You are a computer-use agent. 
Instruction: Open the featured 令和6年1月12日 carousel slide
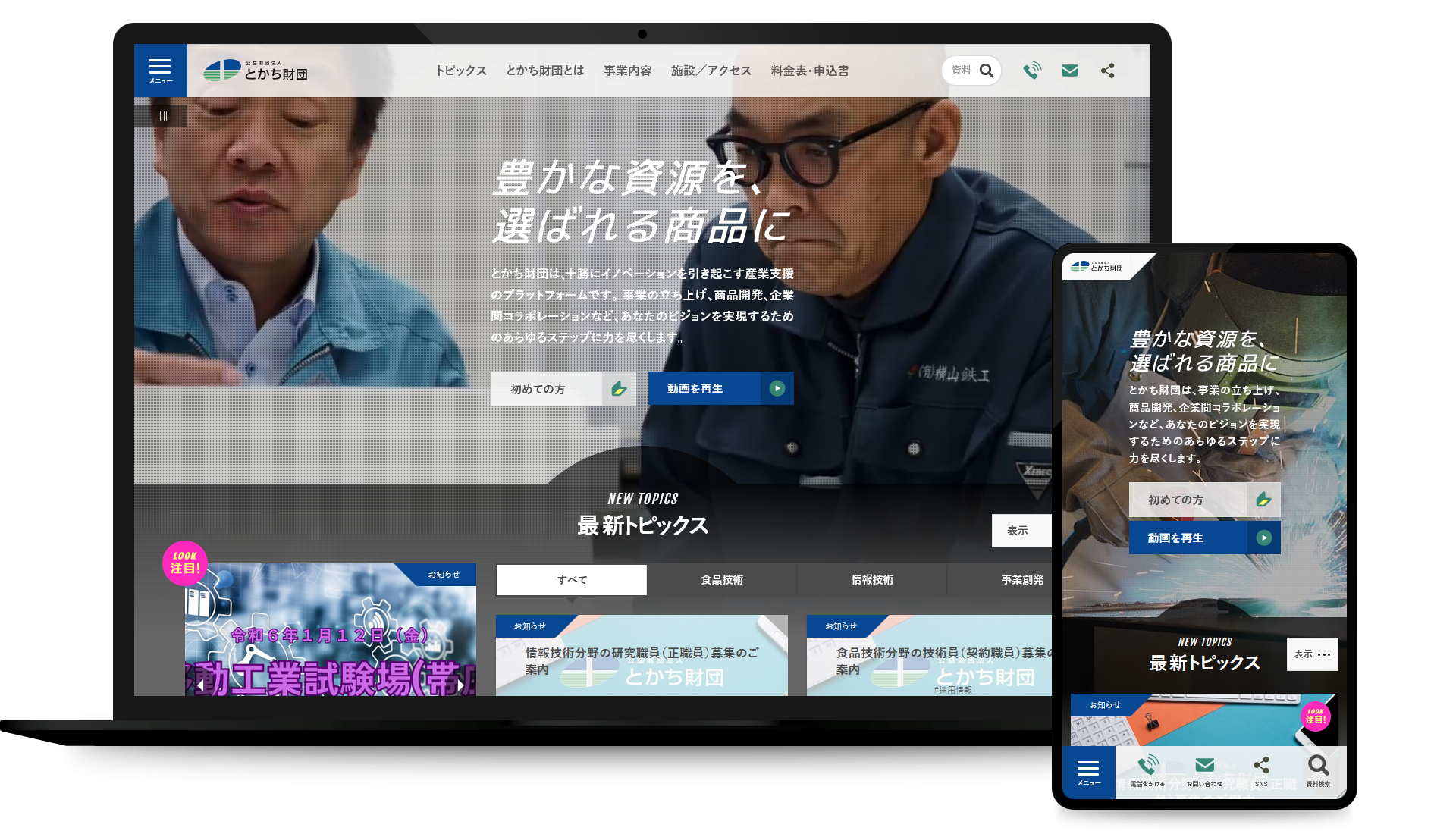coord(331,630)
